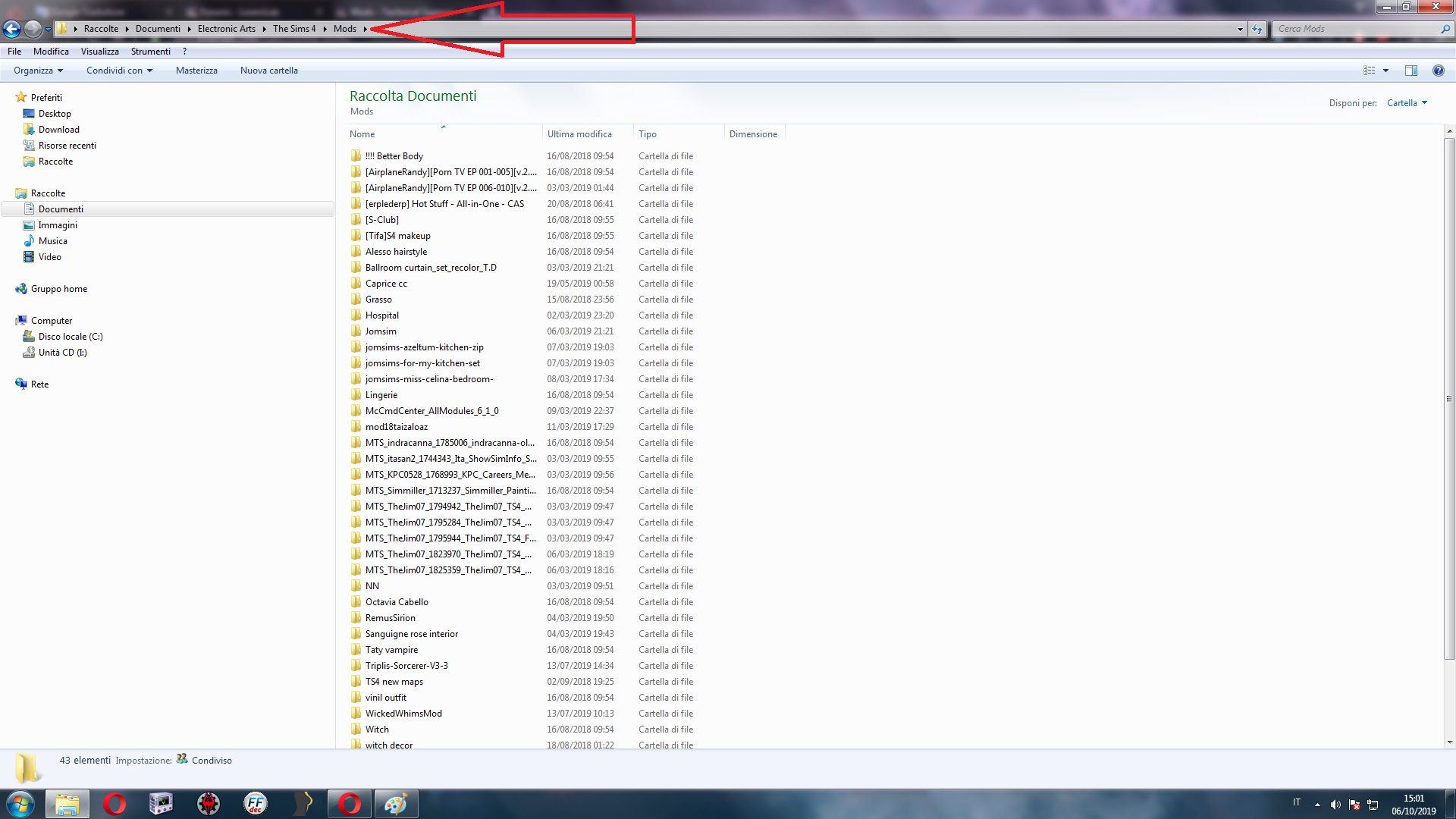Screen dimensions: 1456x819
Task: Select the WickedWhimsMod folder
Action: point(403,714)
